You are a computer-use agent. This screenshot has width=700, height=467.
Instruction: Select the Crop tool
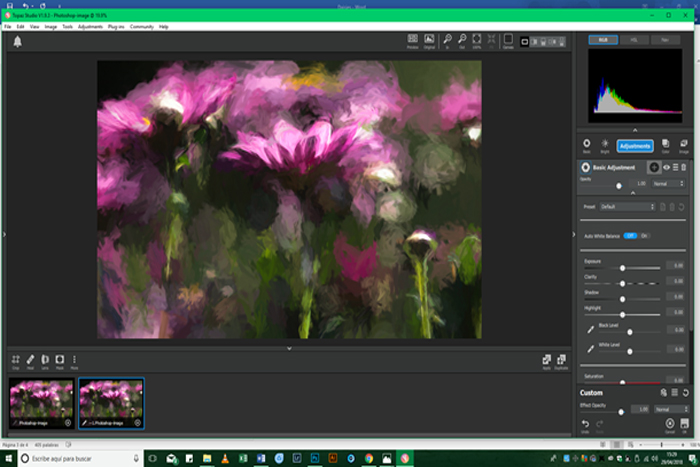click(16, 359)
